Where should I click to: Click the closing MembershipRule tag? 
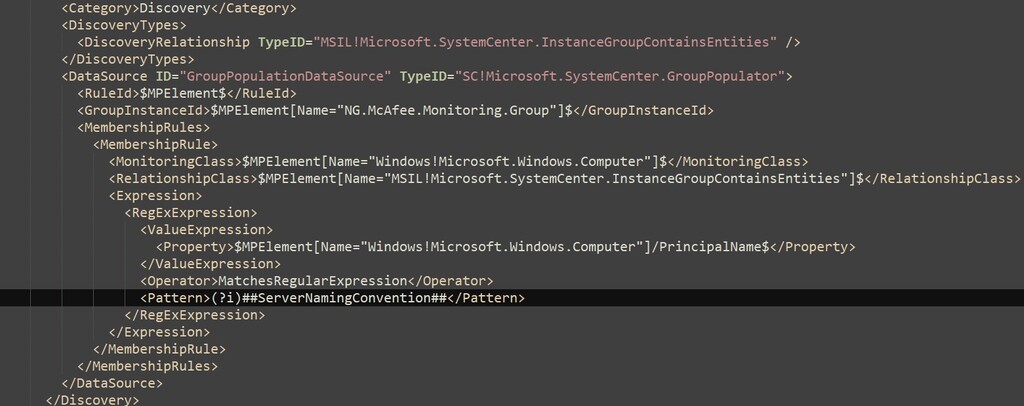point(159,349)
